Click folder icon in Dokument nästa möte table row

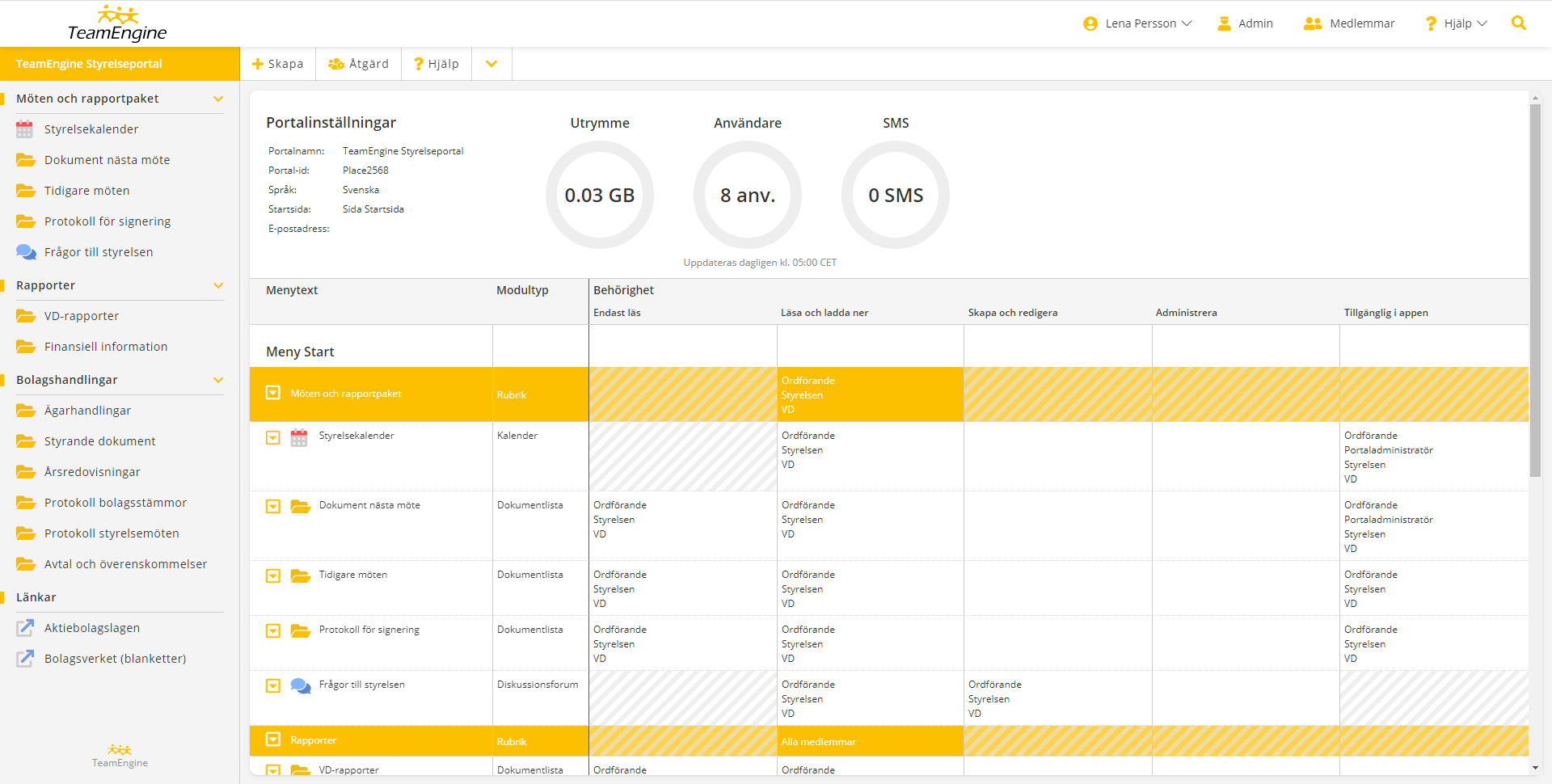coord(301,507)
